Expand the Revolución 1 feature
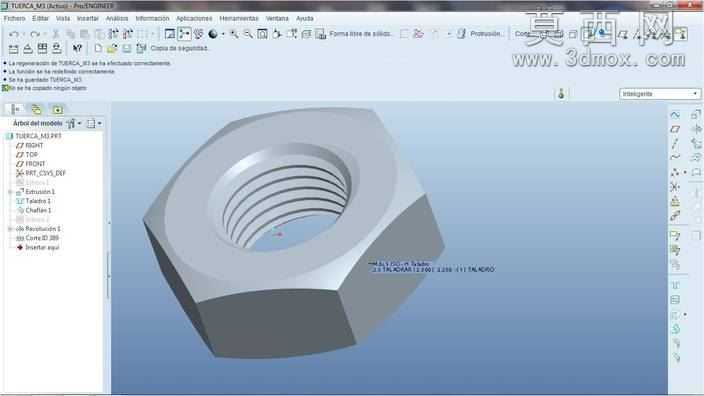 [x=10, y=229]
